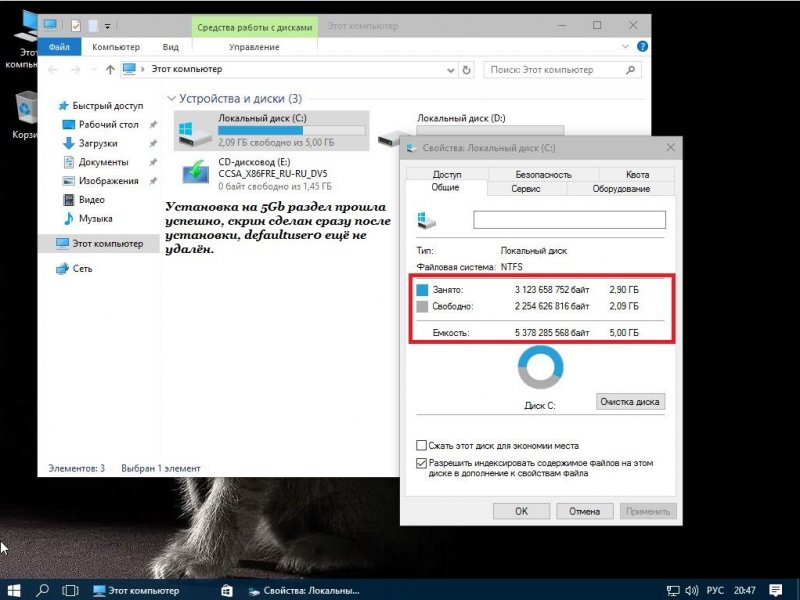Open the Управление ribbon tab
The width and height of the screenshot is (800, 600).
click(254, 46)
